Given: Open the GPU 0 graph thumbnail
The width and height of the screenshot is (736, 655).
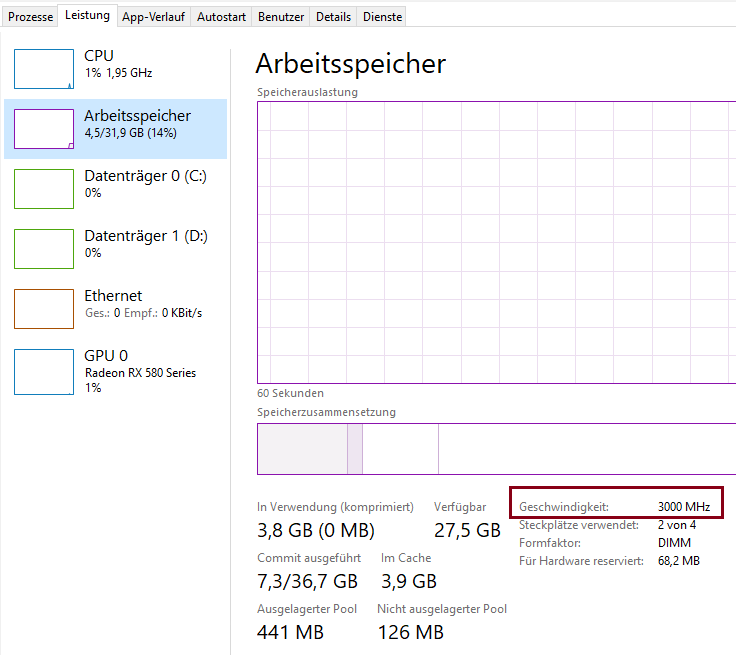Looking at the screenshot, I should tap(44, 369).
